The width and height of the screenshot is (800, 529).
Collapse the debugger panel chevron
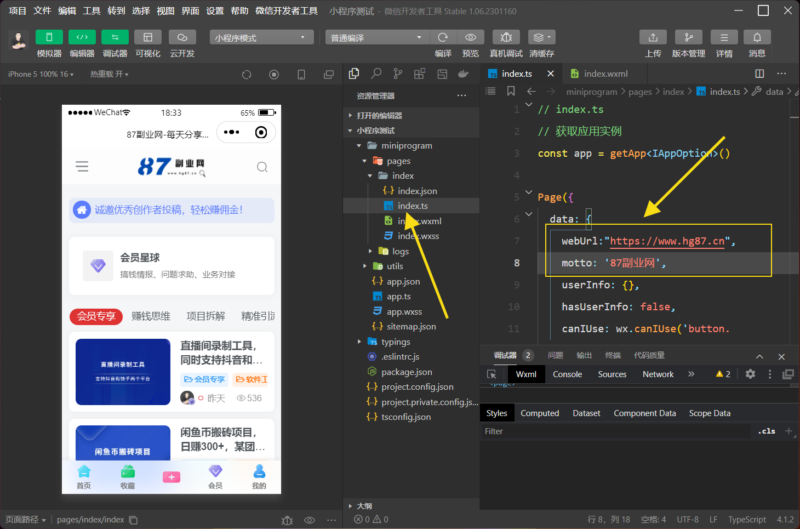coord(760,357)
